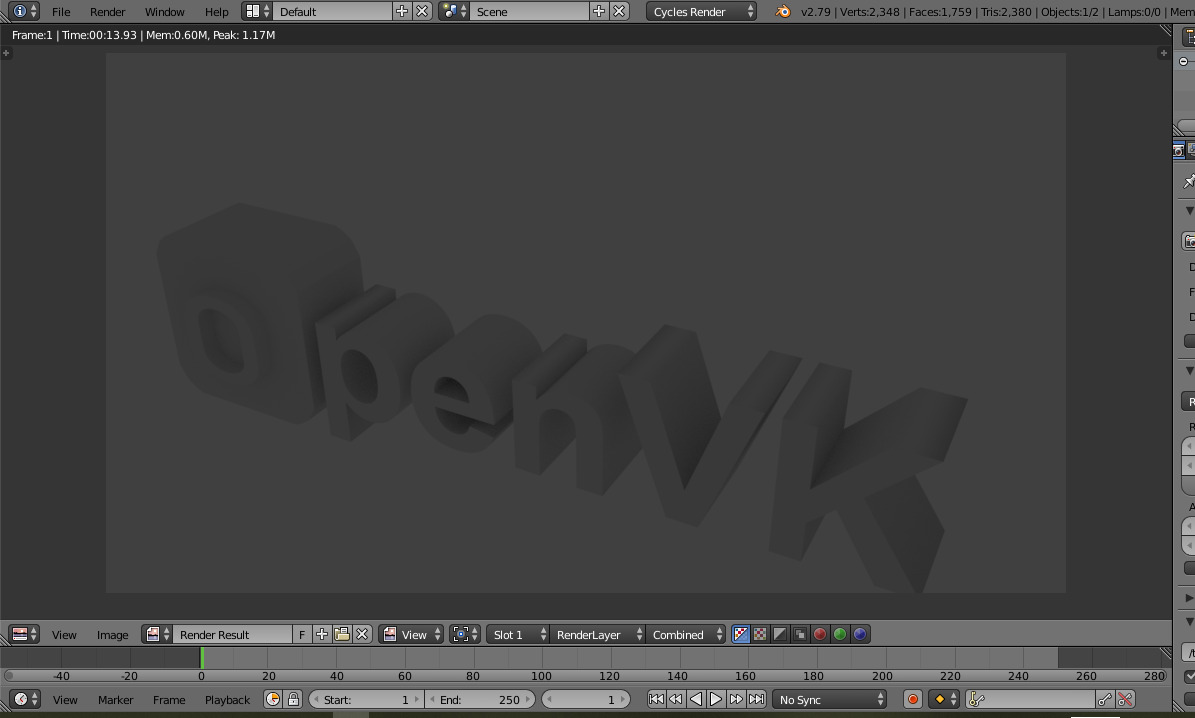Image resolution: width=1195 pixels, height=718 pixels.
Task: Click the red channel display icon
Action: click(820, 634)
